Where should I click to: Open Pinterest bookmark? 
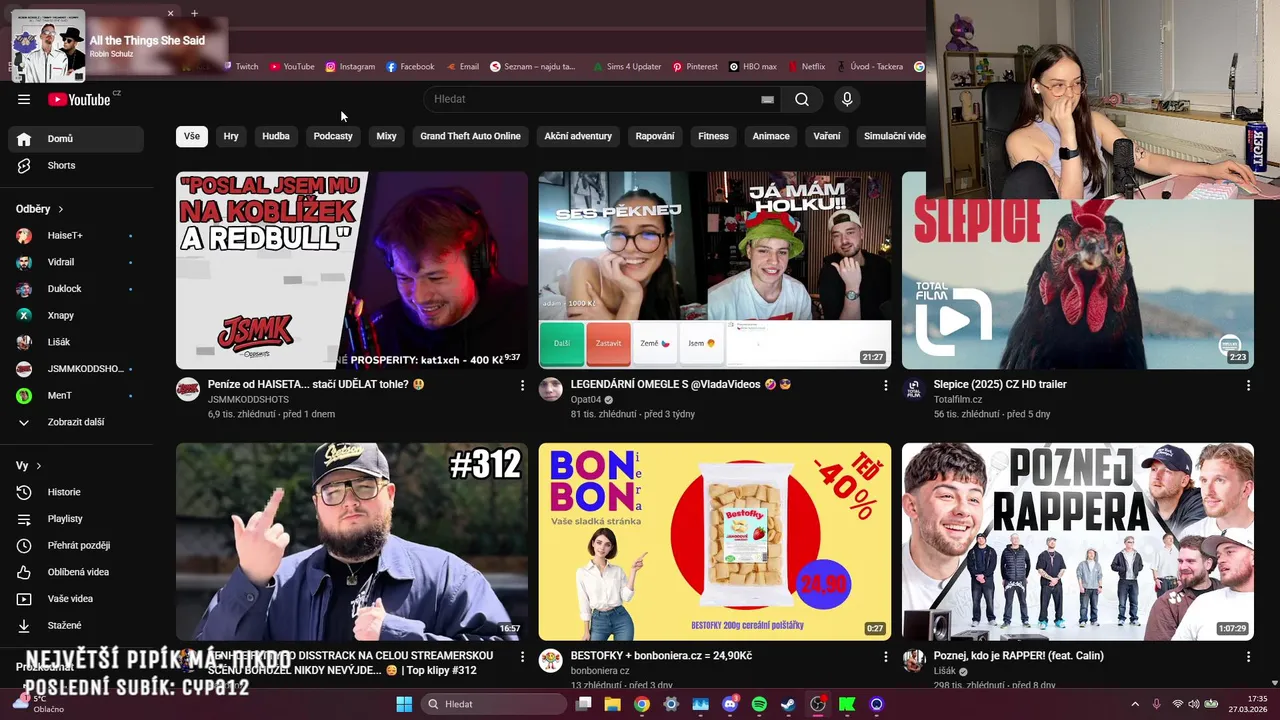pyautogui.click(x=695, y=67)
